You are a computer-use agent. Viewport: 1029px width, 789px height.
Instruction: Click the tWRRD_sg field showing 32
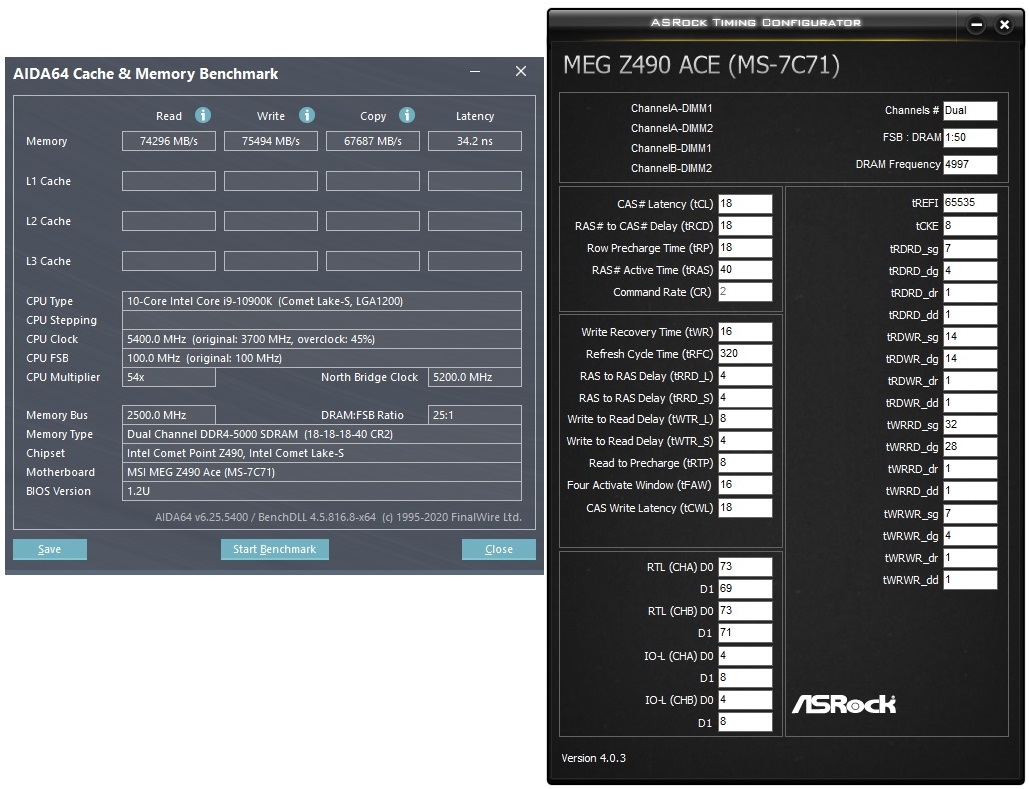(970, 425)
